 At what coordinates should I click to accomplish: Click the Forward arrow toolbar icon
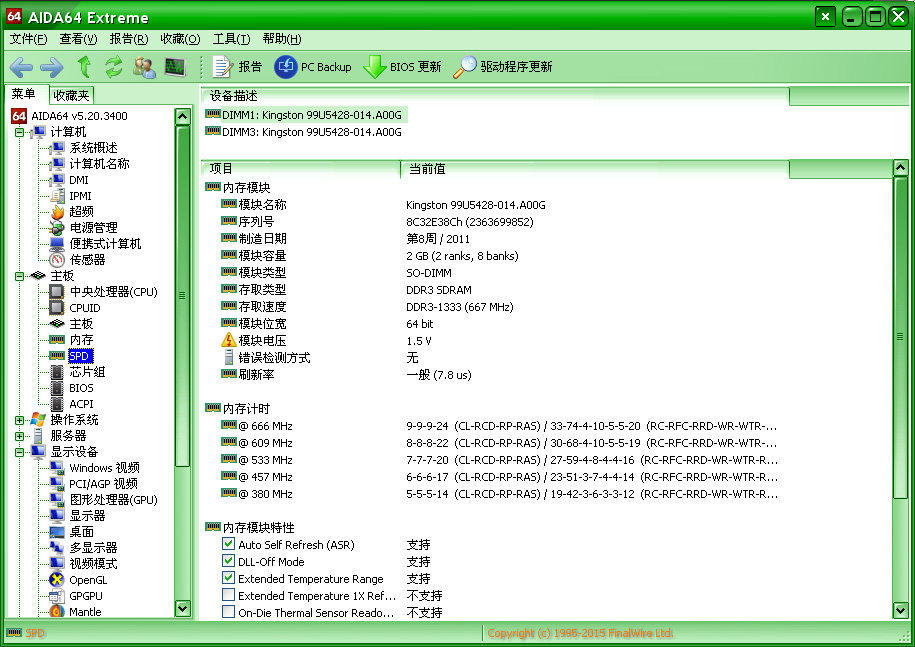click(51, 67)
